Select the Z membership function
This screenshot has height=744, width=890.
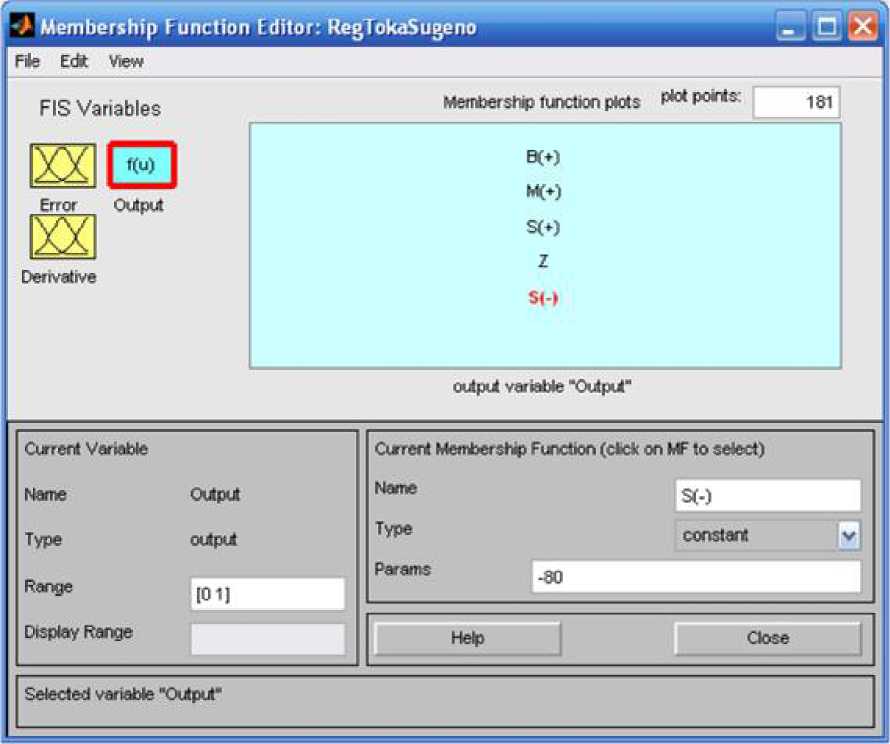(543, 262)
